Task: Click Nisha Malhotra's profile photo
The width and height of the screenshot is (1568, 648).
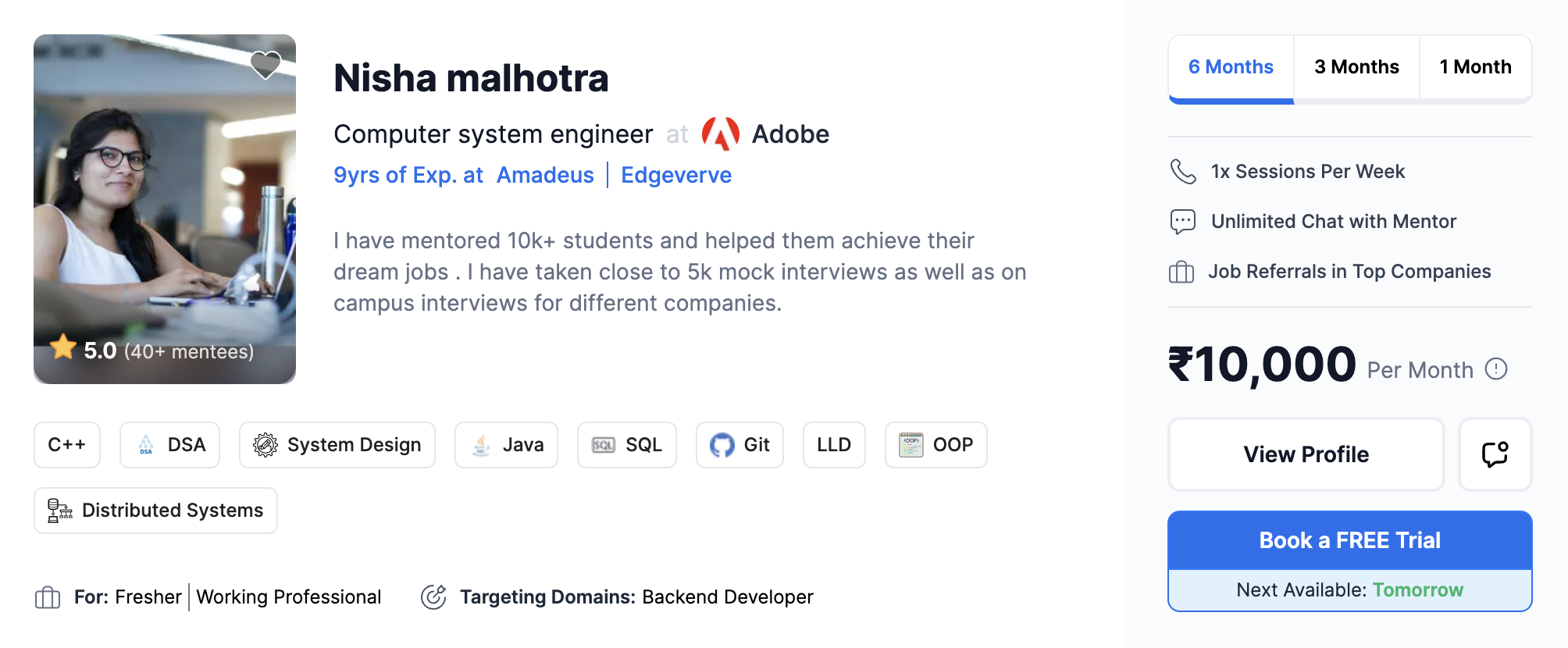Action: (x=165, y=209)
